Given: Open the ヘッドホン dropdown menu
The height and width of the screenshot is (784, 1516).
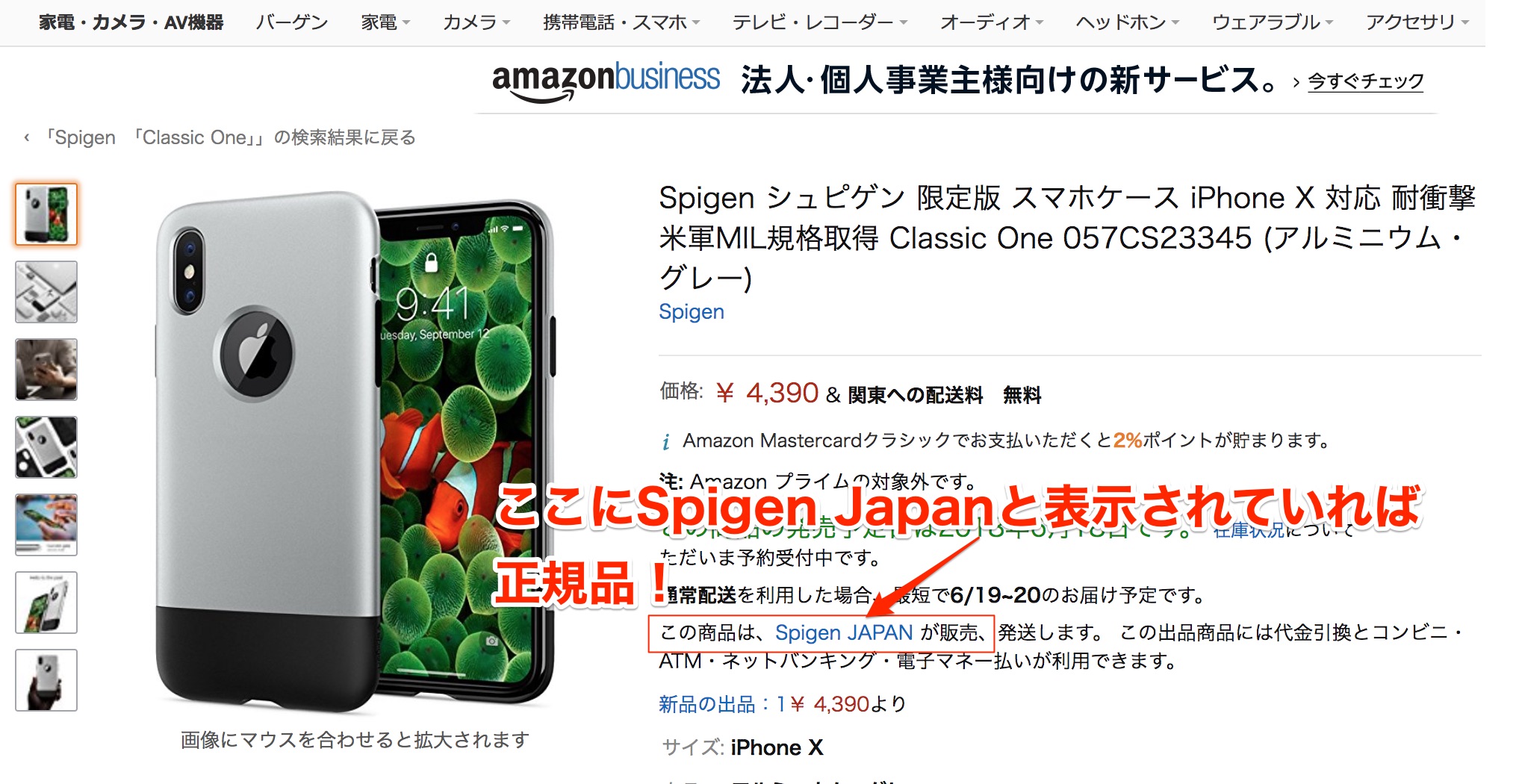Looking at the screenshot, I should coord(1127,22).
